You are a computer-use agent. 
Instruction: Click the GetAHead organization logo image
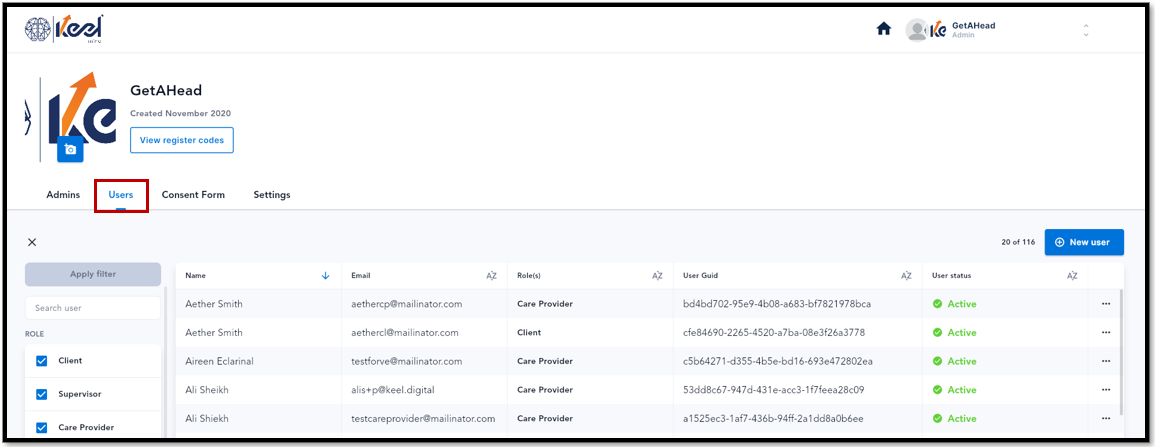71,116
